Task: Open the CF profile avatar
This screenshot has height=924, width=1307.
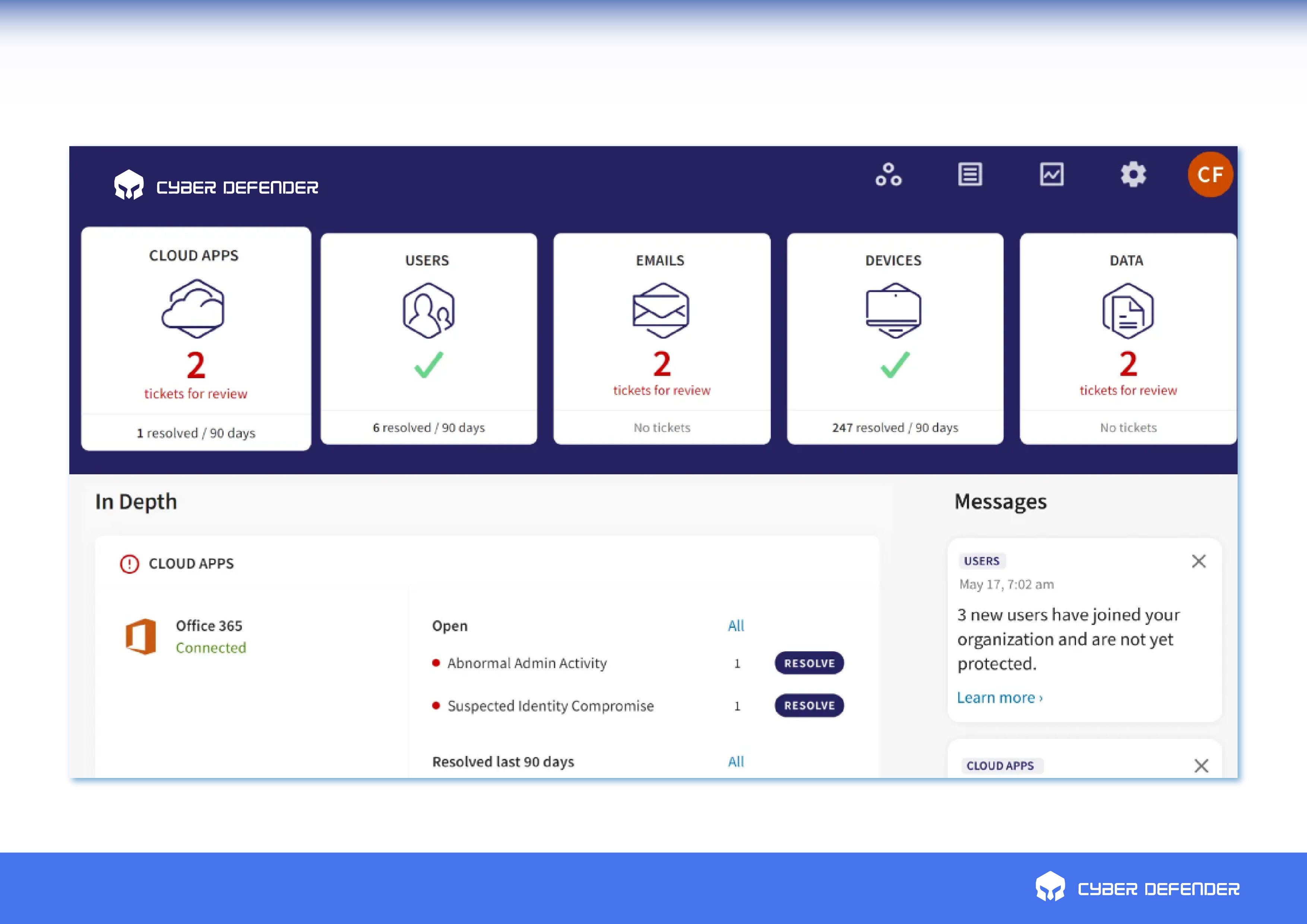Action: [x=1211, y=175]
